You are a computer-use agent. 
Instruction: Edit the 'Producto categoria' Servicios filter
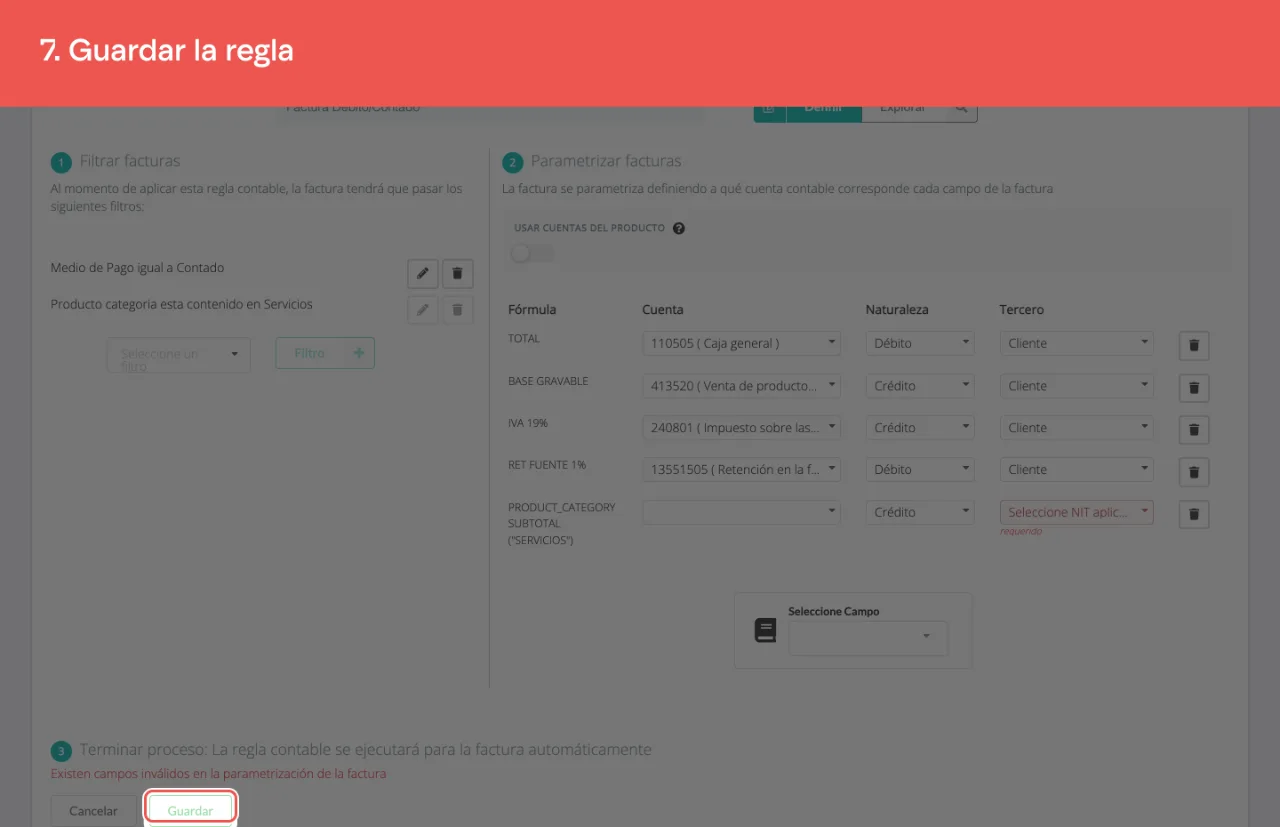[x=423, y=310]
